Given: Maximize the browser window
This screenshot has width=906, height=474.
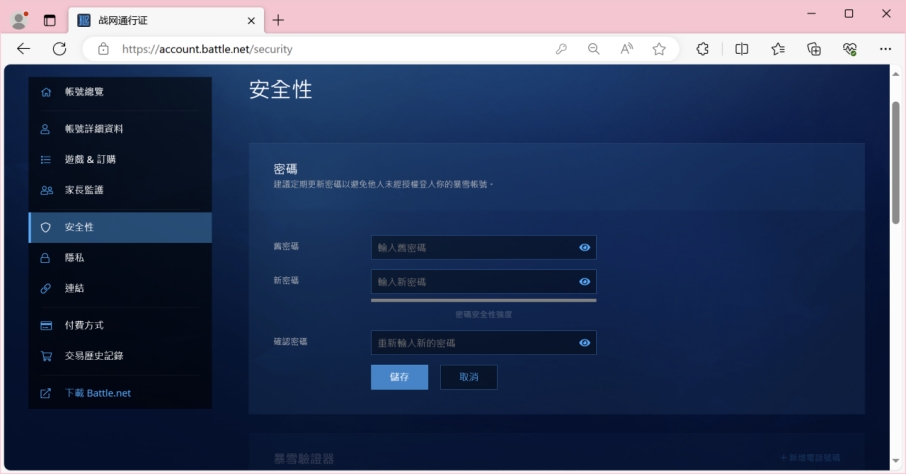Looking at the screenshot, I should [x=848, y=13].
